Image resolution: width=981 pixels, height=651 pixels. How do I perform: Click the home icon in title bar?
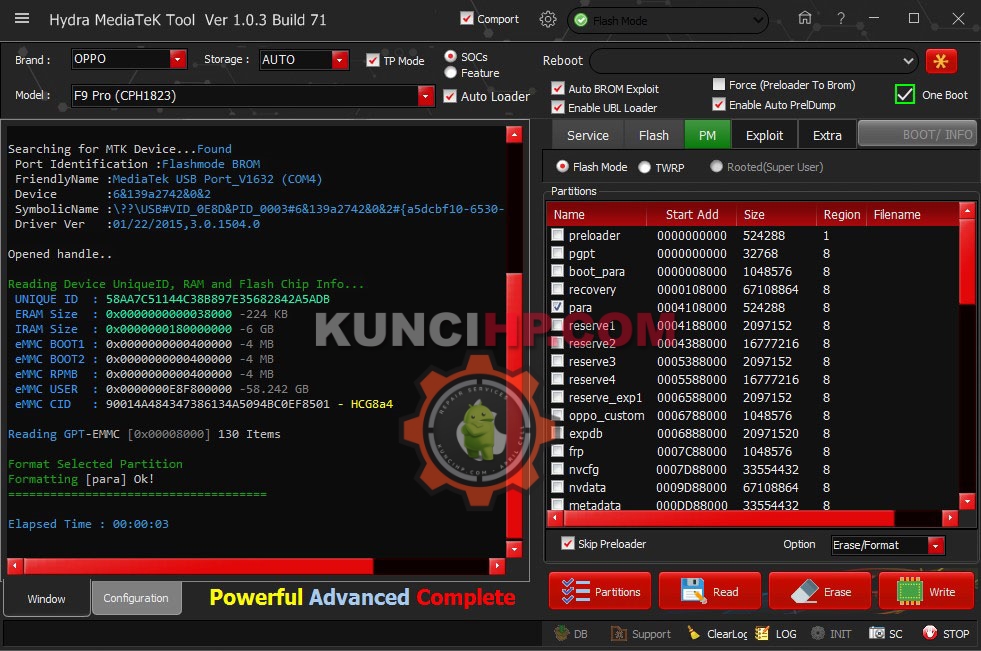click(x=805, y=18)
